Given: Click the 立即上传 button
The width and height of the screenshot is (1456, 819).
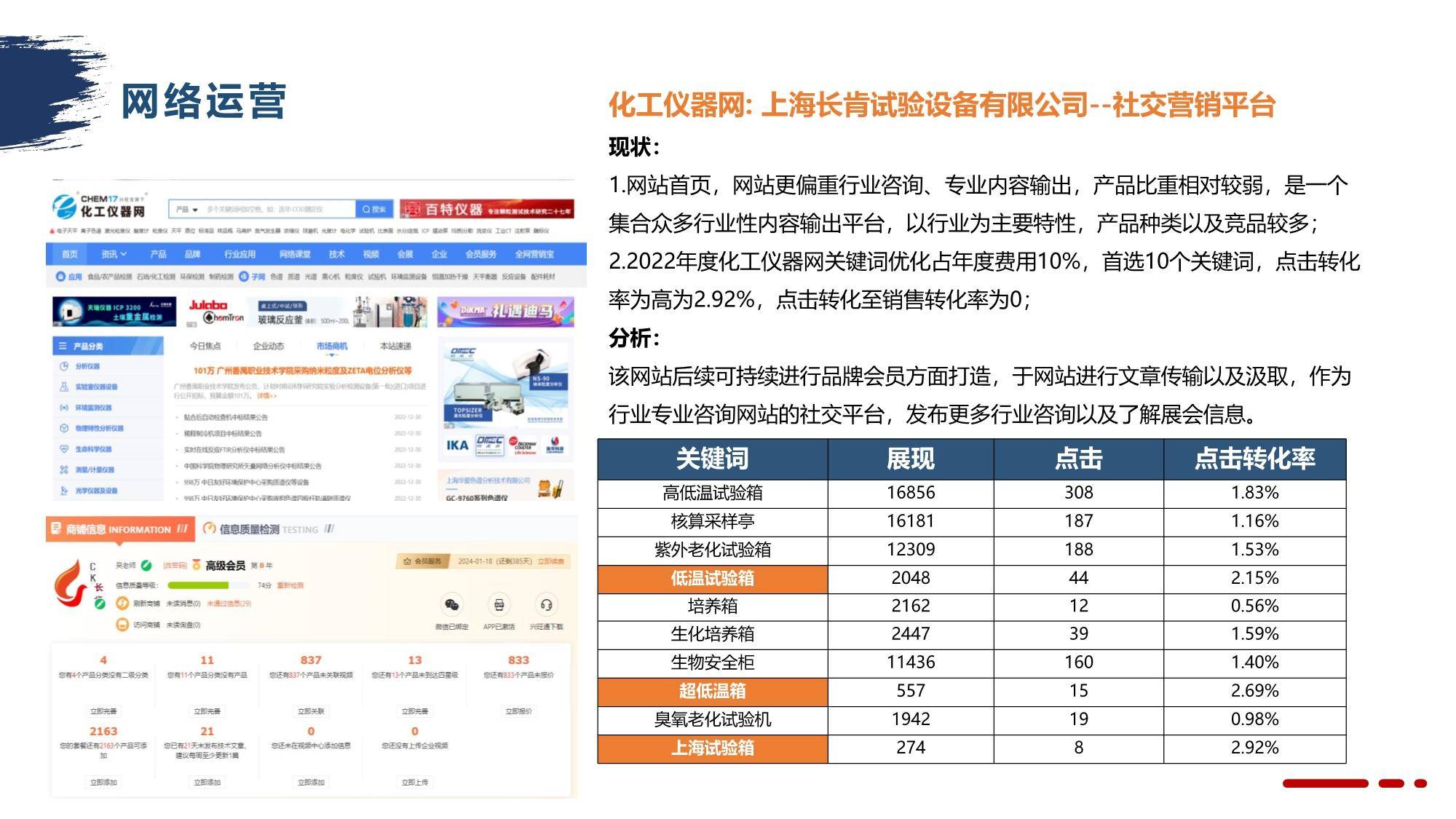Looking at the screenshot, I should tap(415, 783).
